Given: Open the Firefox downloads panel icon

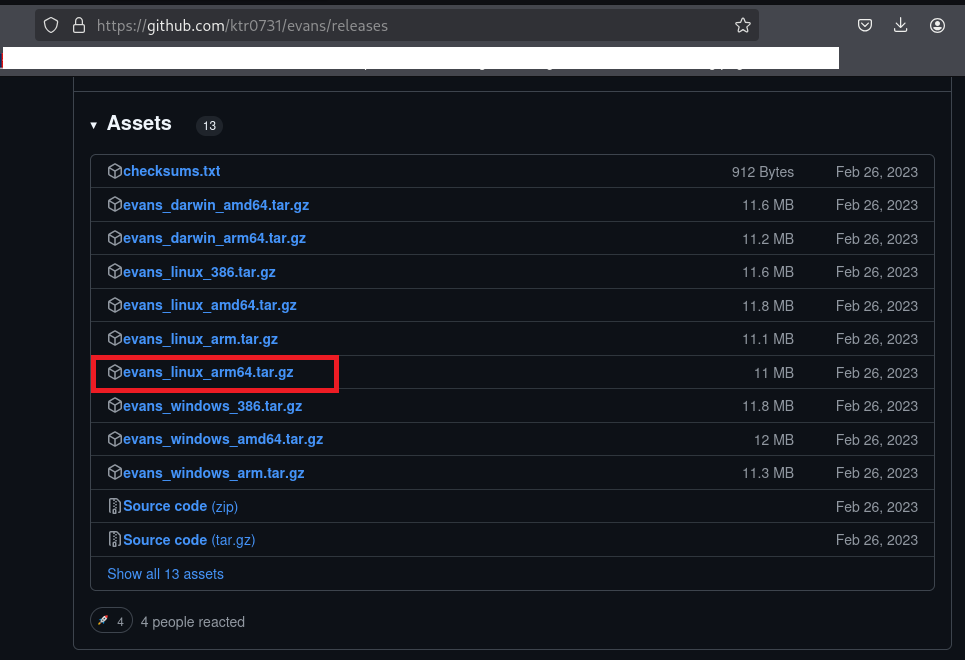Looking at the screenshot, I should coord(901,25).
